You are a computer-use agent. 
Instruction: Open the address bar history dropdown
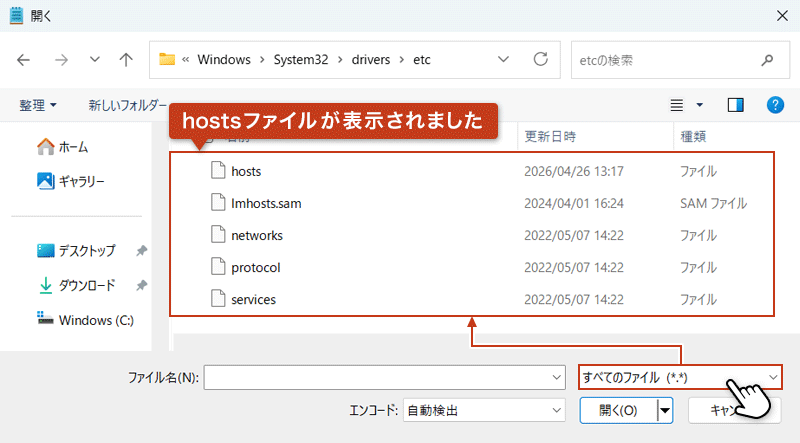coord(503,59)
